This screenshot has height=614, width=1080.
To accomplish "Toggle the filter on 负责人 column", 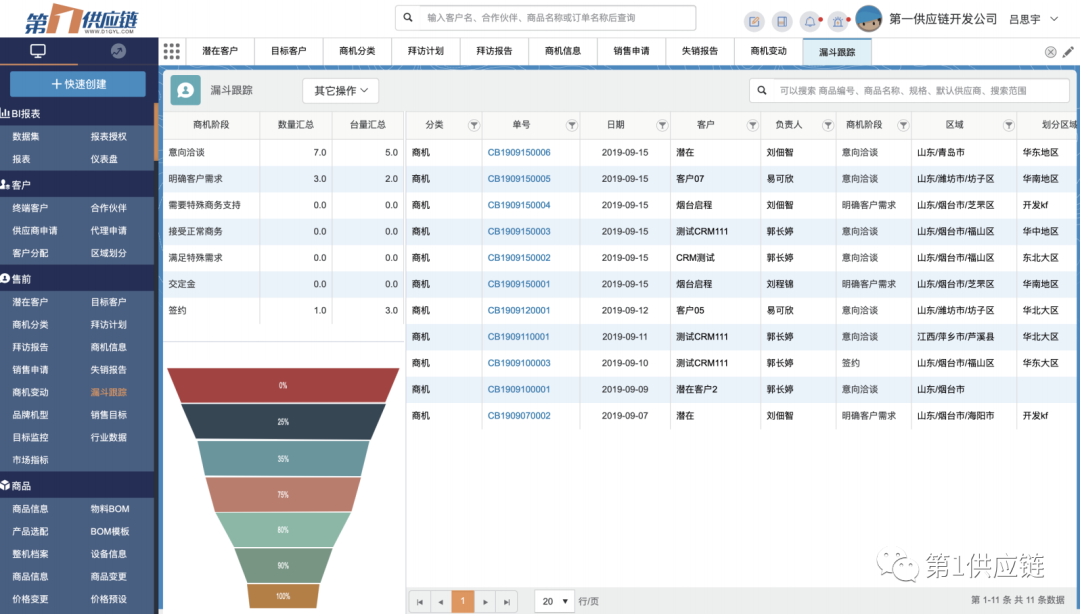I will coord(825,125).
